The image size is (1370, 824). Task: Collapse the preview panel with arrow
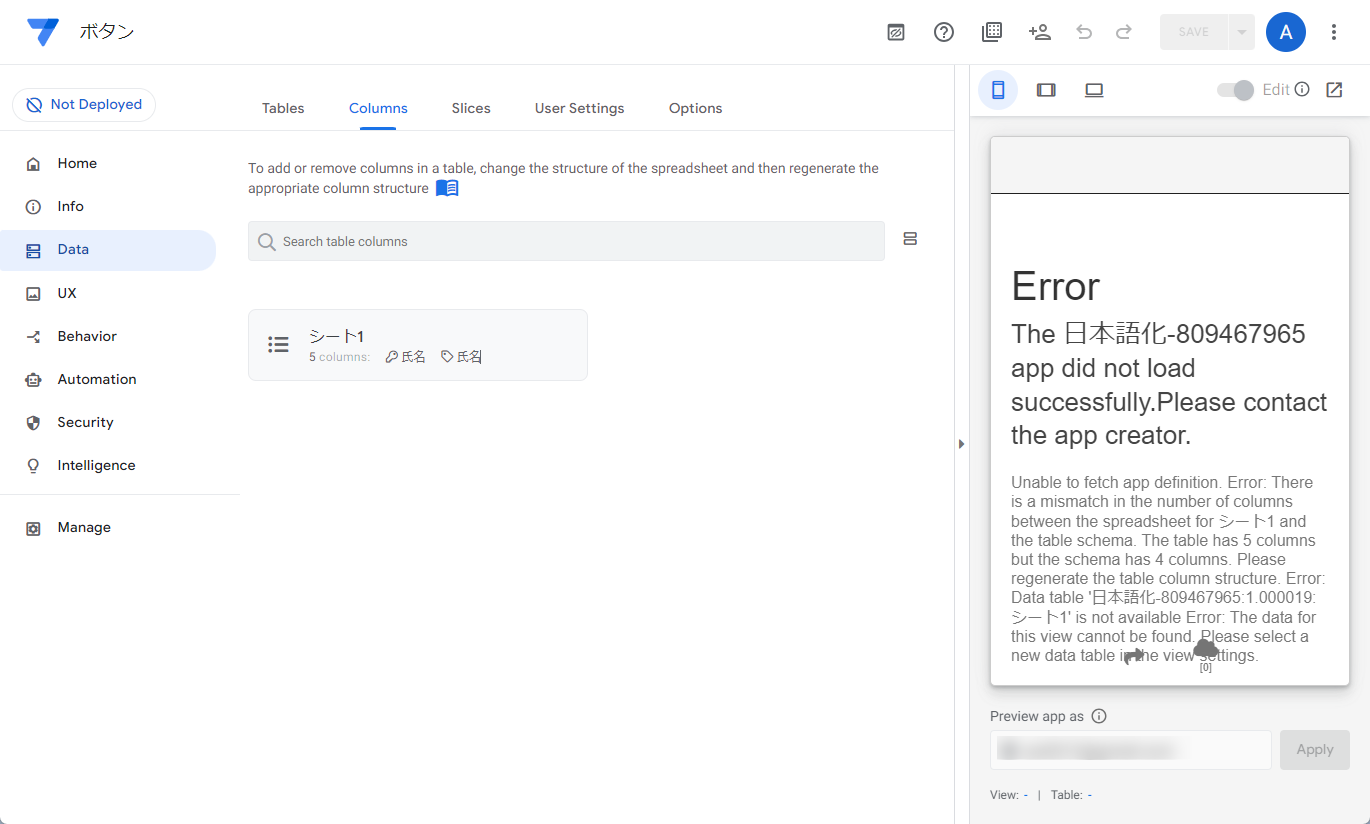pos(961,443)
